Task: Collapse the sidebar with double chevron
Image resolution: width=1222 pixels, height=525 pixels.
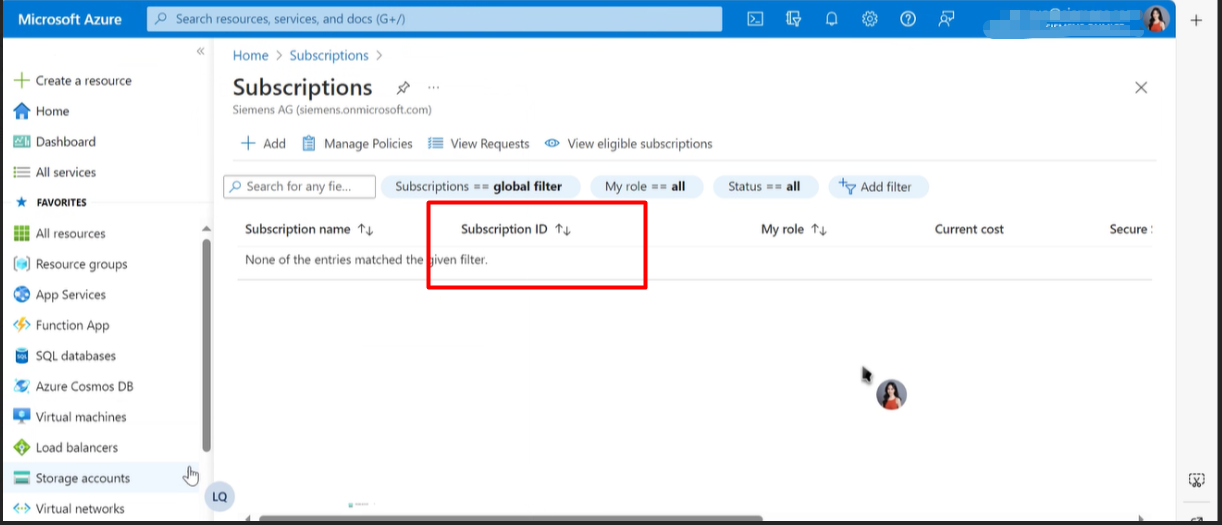Action: 200,51
